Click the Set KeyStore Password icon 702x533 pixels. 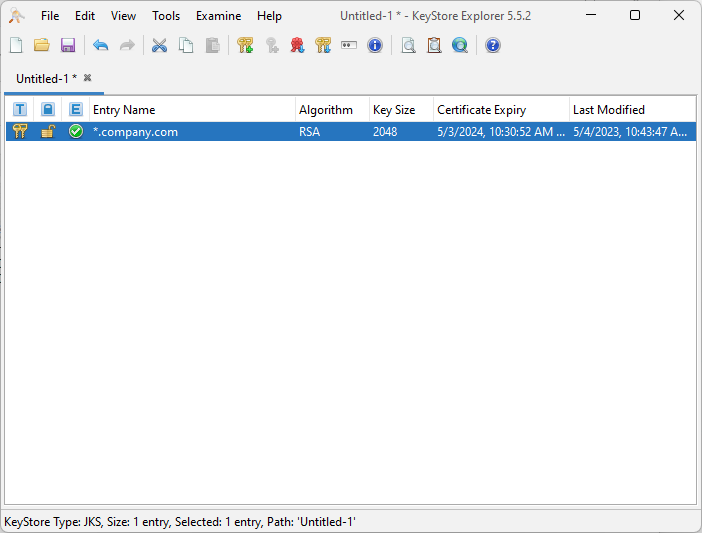click(x=349, y=45)
